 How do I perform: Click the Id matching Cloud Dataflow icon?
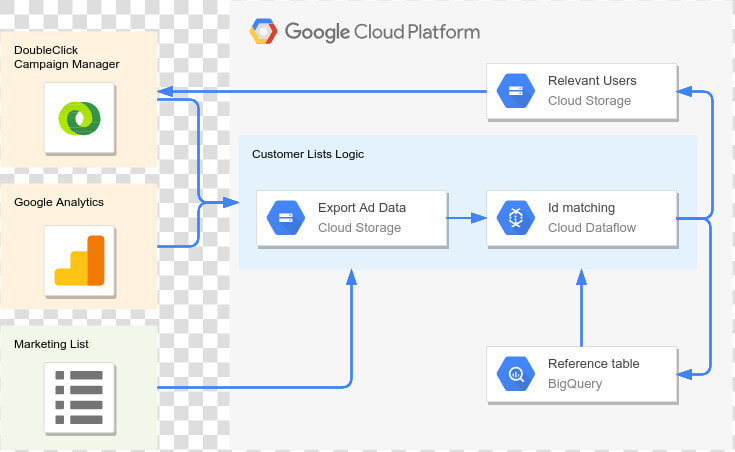516,218
